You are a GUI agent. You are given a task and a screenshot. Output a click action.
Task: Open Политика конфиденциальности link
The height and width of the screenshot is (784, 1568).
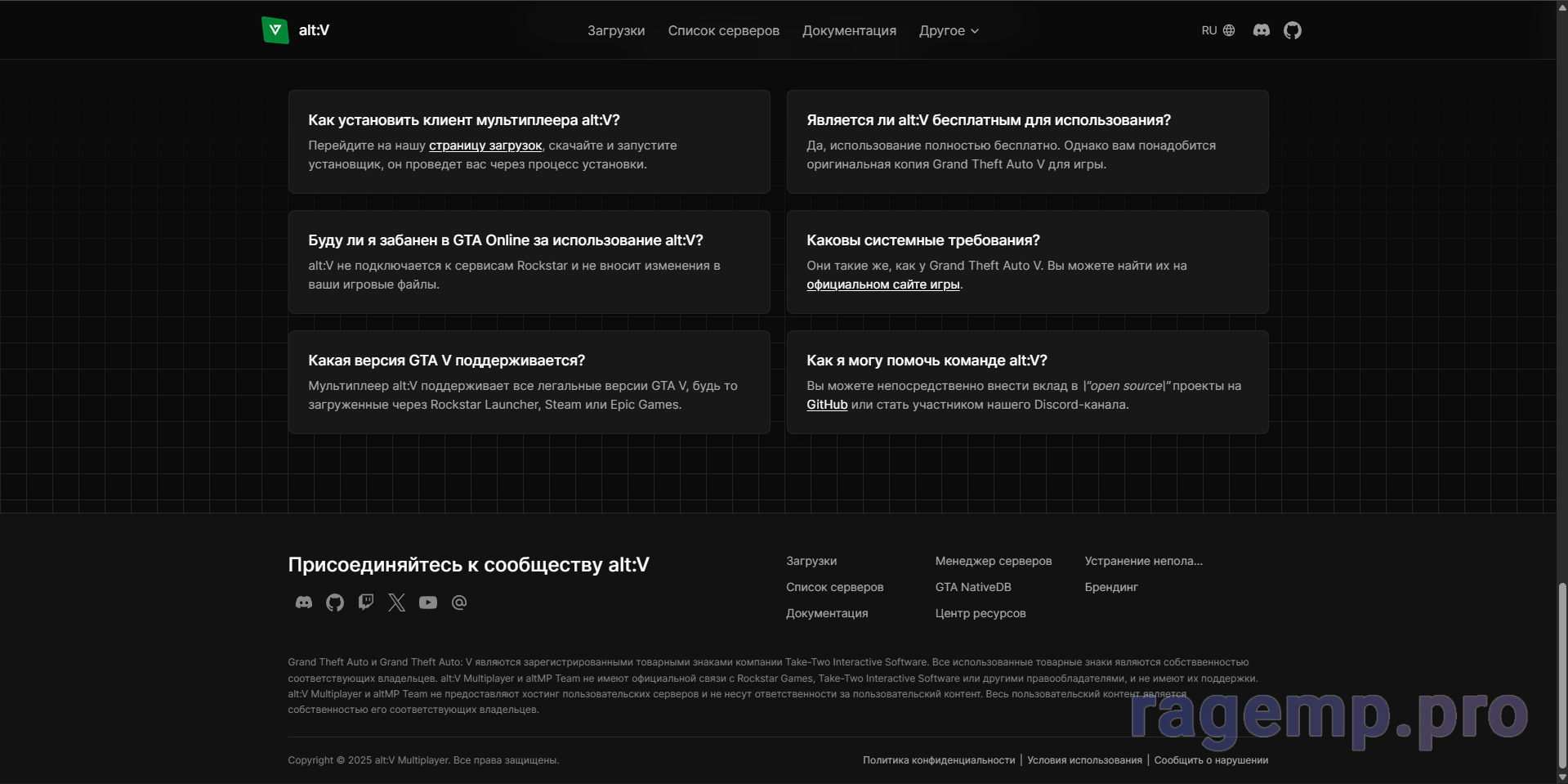939,760
